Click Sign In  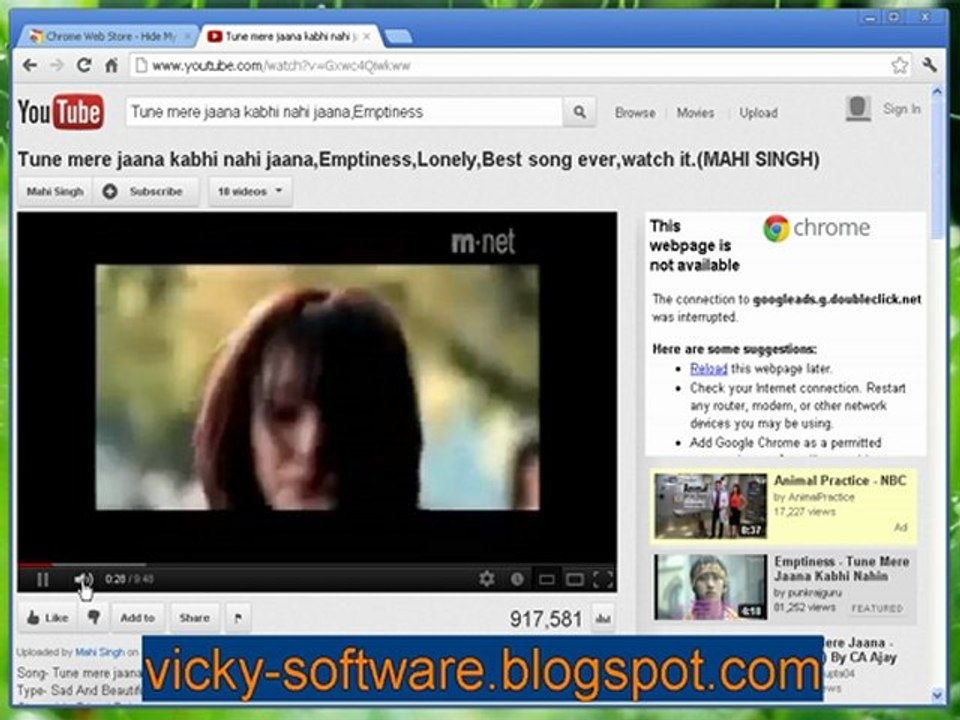coord(901,109)
